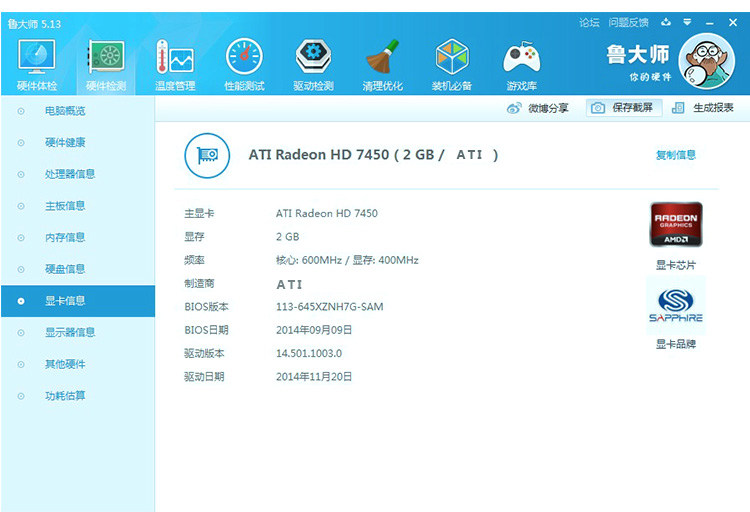
Task: Click the 2 GB video memory value
Action: (x=287, y=237)
